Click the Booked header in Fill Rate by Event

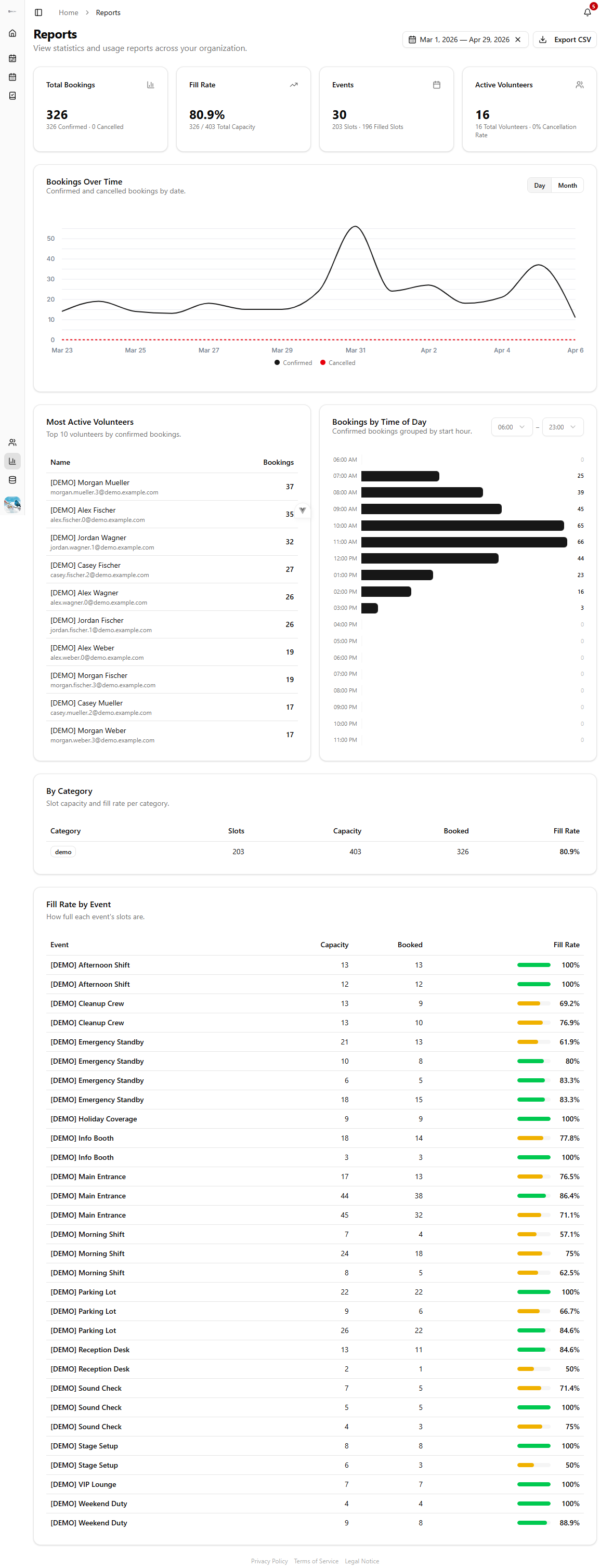pyautogui.click(x=410, y=945)
